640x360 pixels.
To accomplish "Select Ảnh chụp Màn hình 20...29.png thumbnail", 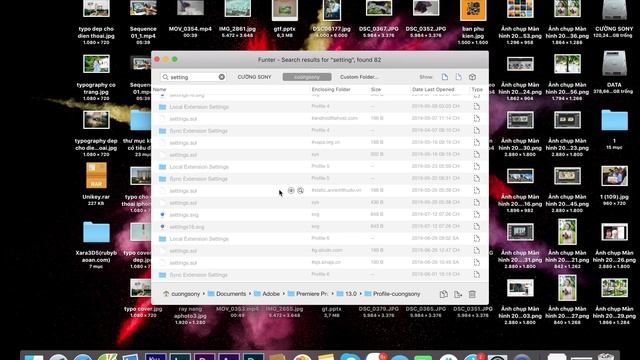I will tap(614, 288).
